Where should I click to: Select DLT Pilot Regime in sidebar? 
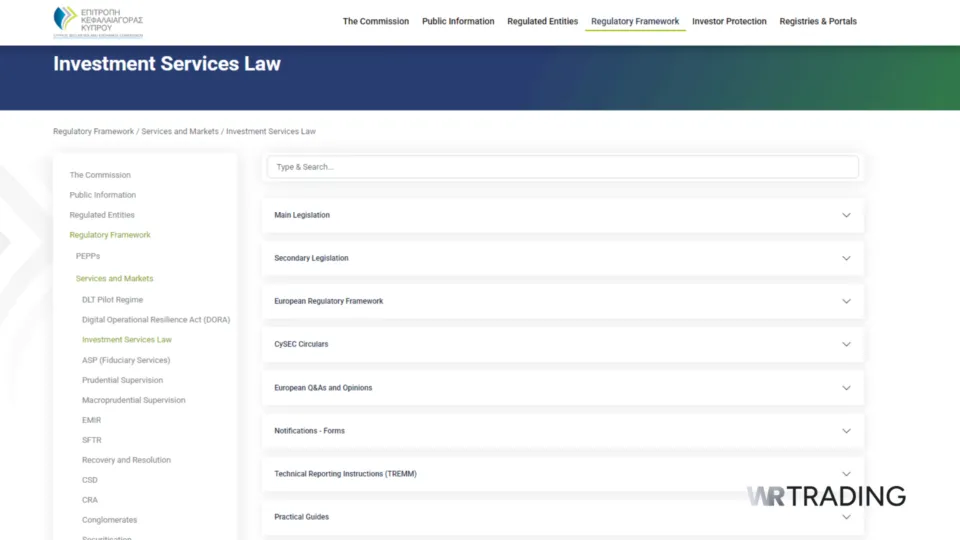[112, 300]
